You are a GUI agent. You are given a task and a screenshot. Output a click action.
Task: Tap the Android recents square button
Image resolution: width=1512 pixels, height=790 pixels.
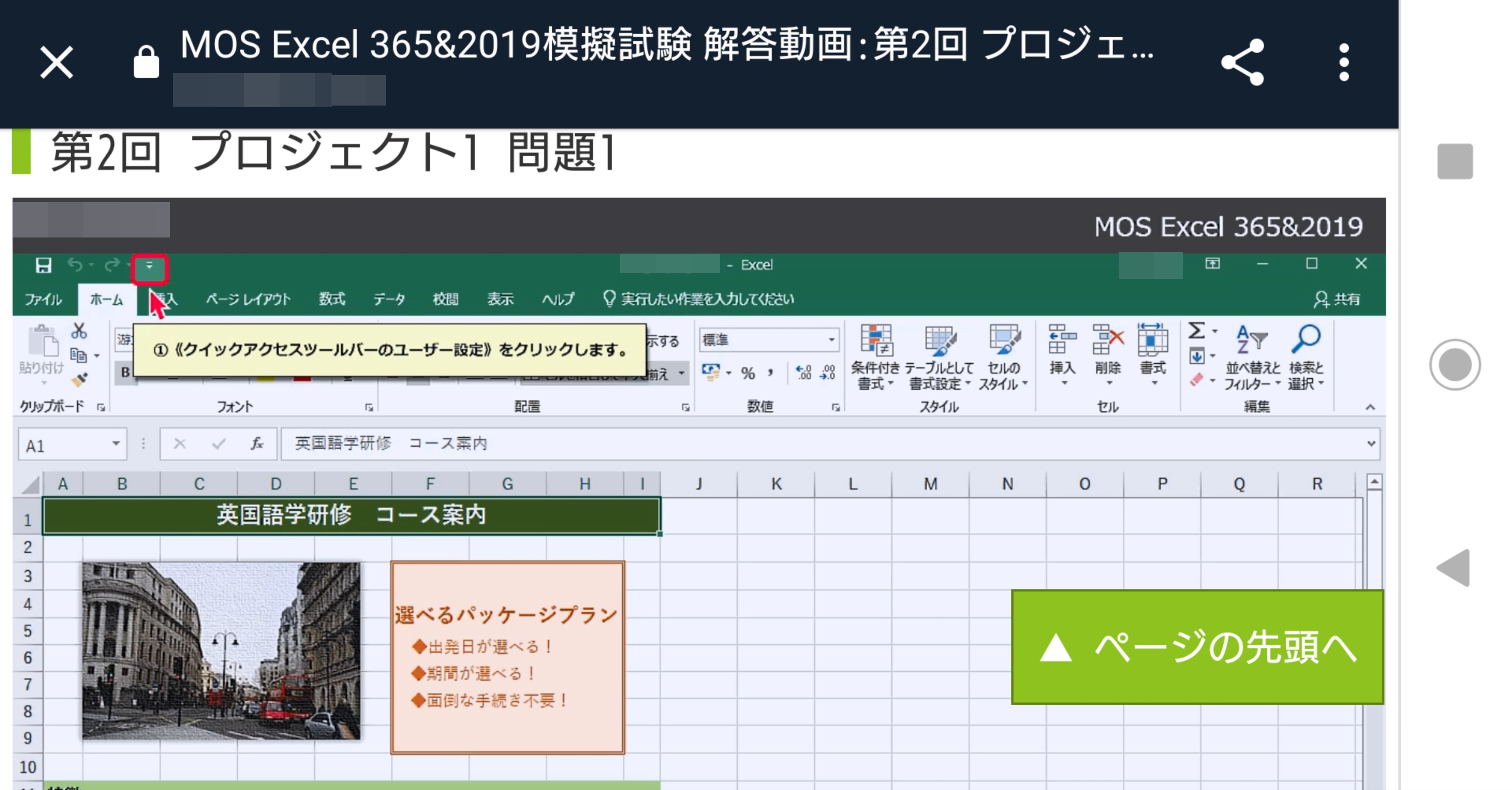(1455, 161)
